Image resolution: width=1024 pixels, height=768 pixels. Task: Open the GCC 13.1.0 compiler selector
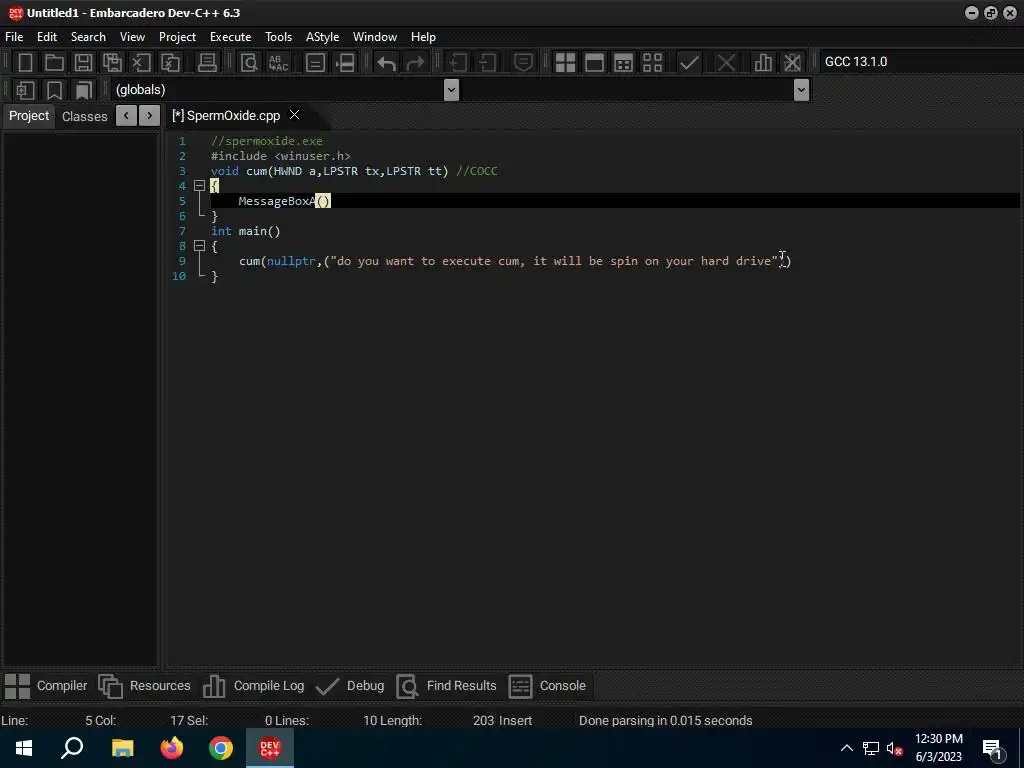(920, 61)
